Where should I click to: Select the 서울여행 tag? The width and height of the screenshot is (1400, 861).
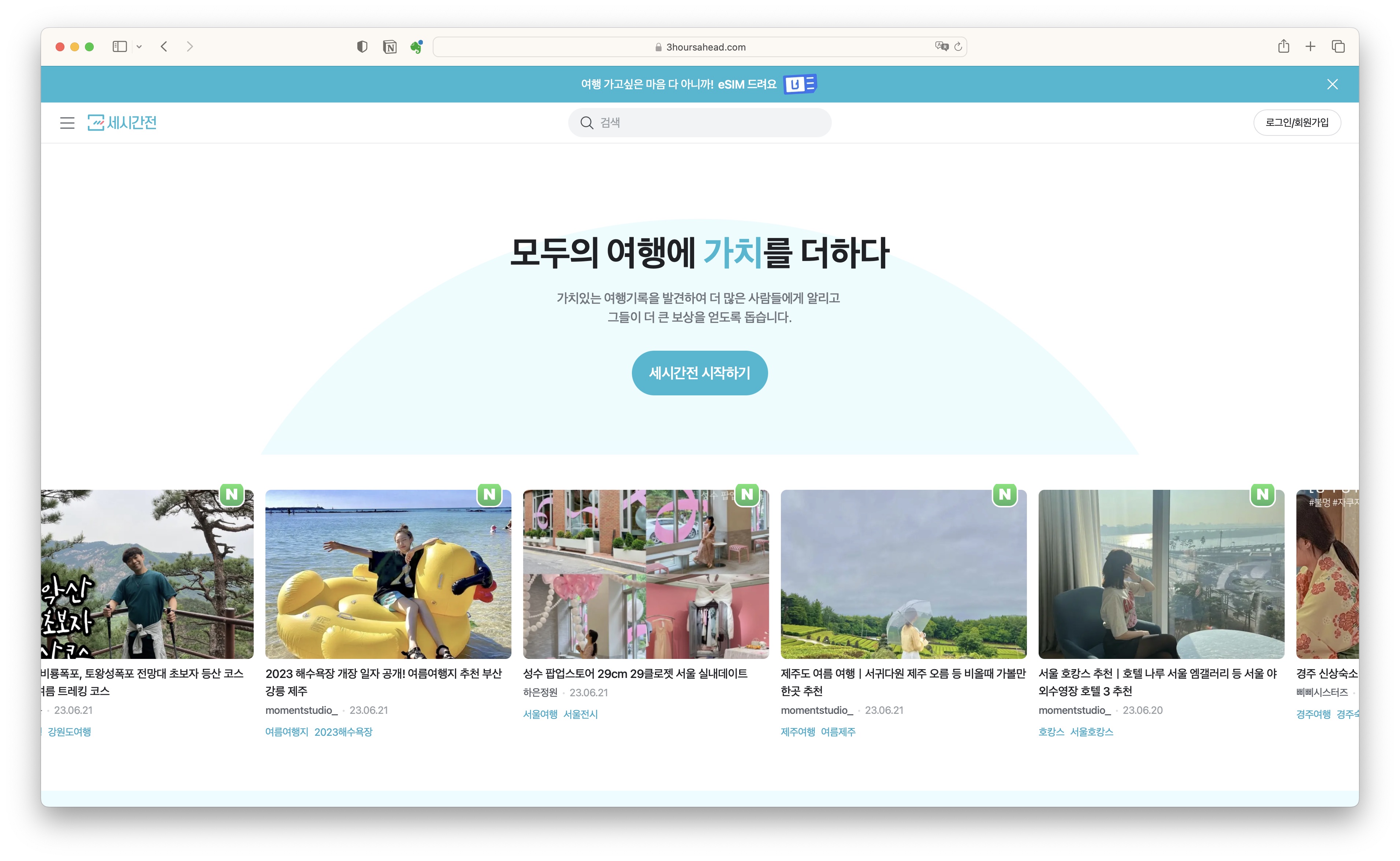540,714
